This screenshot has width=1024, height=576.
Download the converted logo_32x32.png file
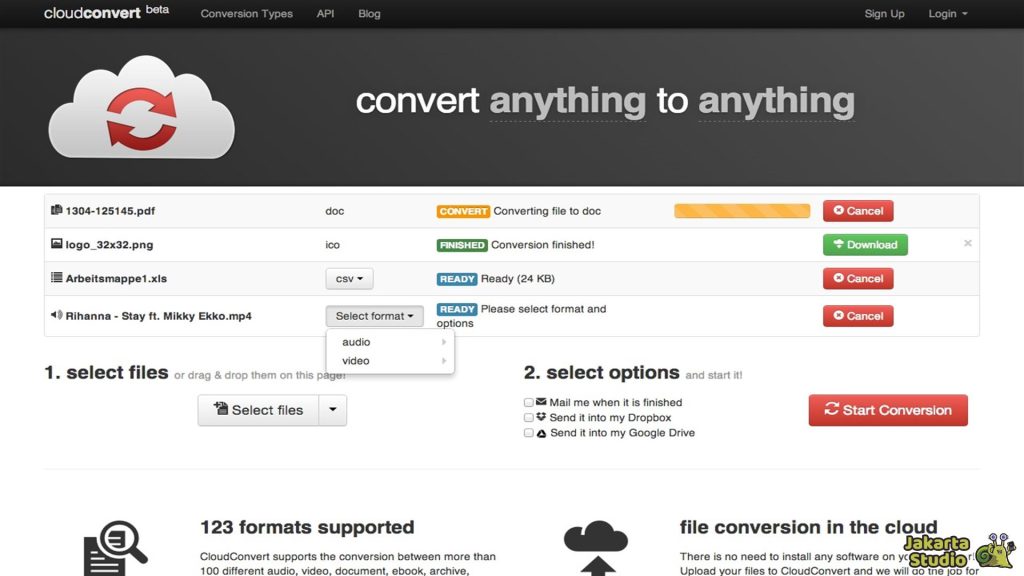[864, 243]
